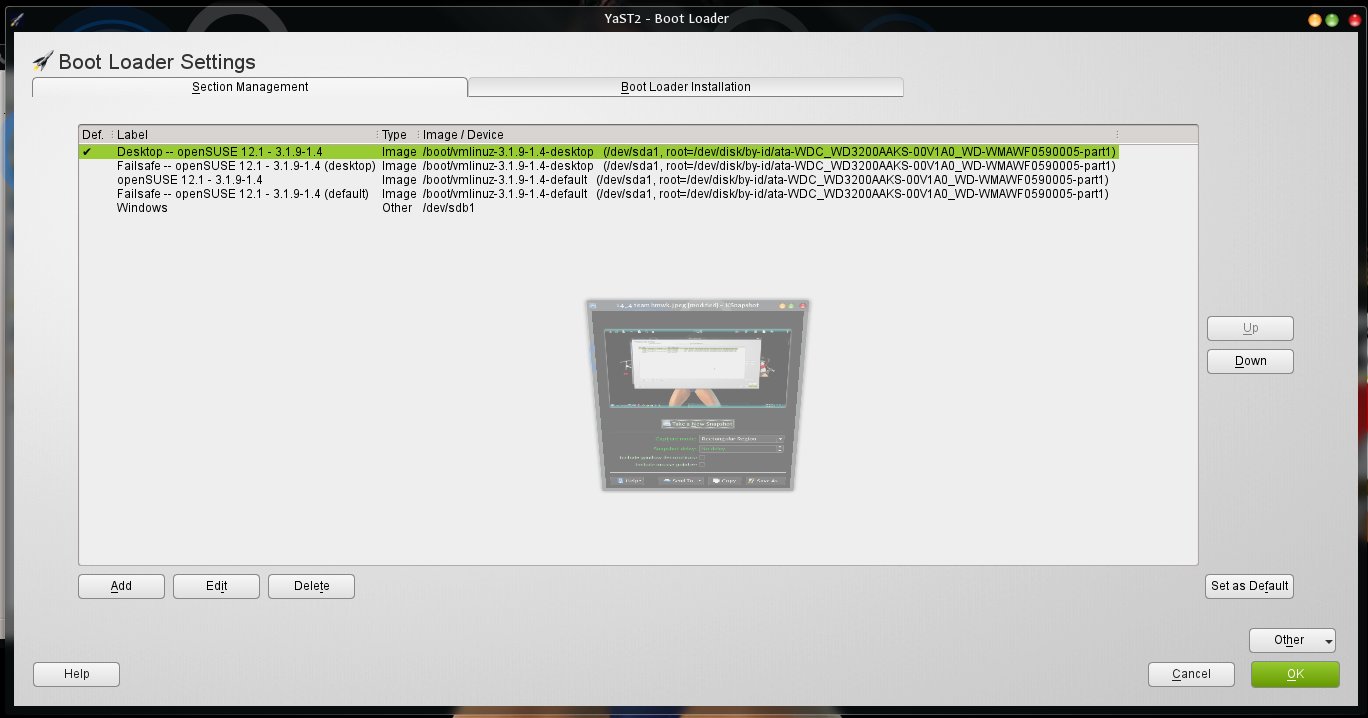Image resolution: width=1368 pixels, height=718 pixels.
Task: Open the Boot Loader Installation tab
Action: tap(685, 87)
